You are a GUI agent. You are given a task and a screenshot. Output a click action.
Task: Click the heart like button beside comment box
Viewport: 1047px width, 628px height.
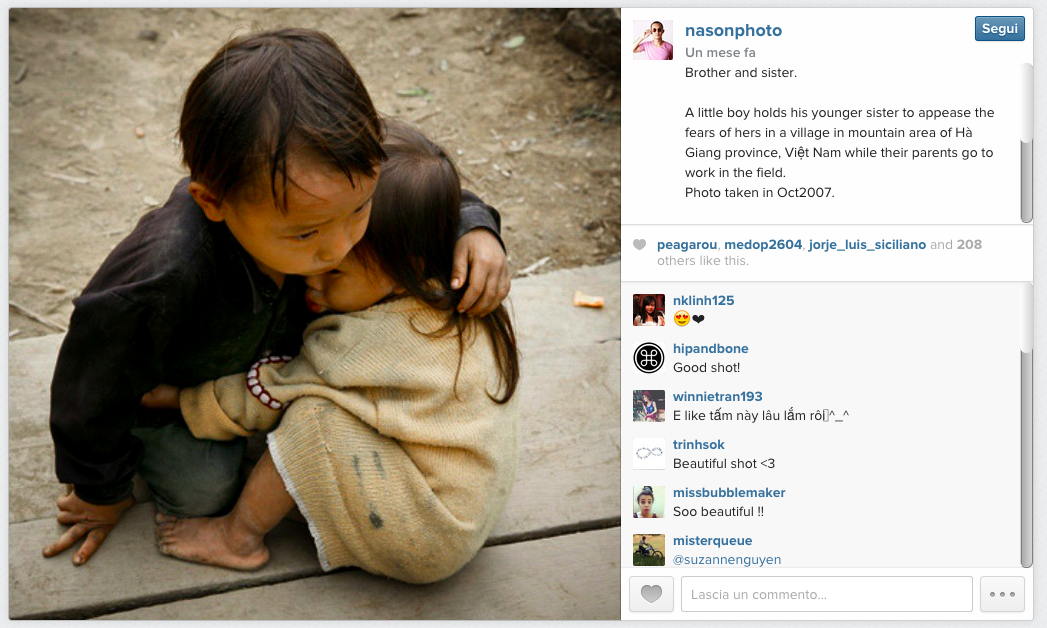coord(651,594)
